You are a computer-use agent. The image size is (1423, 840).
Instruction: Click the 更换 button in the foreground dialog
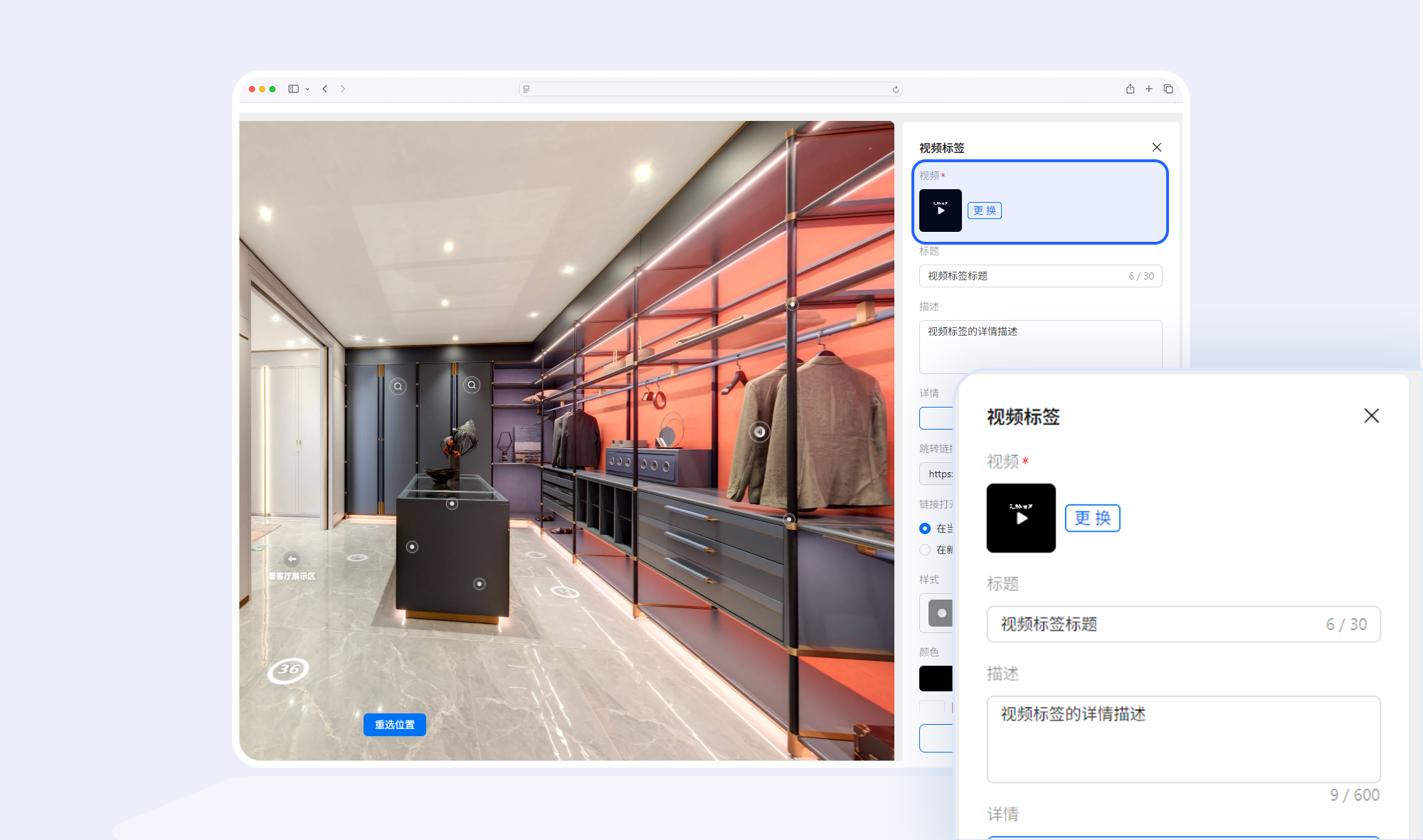[x=1092, y=519]
